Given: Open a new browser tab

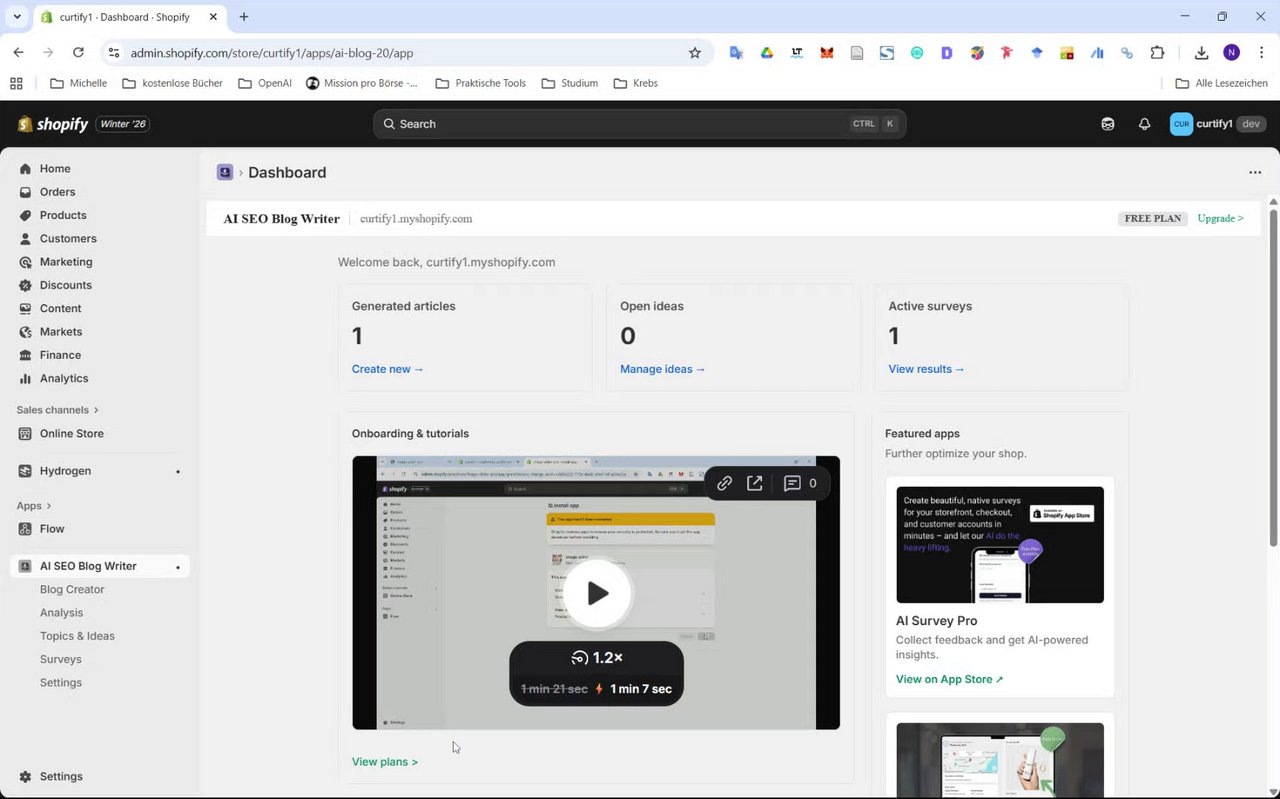Looking at the screenshot, I should [244, 17].
